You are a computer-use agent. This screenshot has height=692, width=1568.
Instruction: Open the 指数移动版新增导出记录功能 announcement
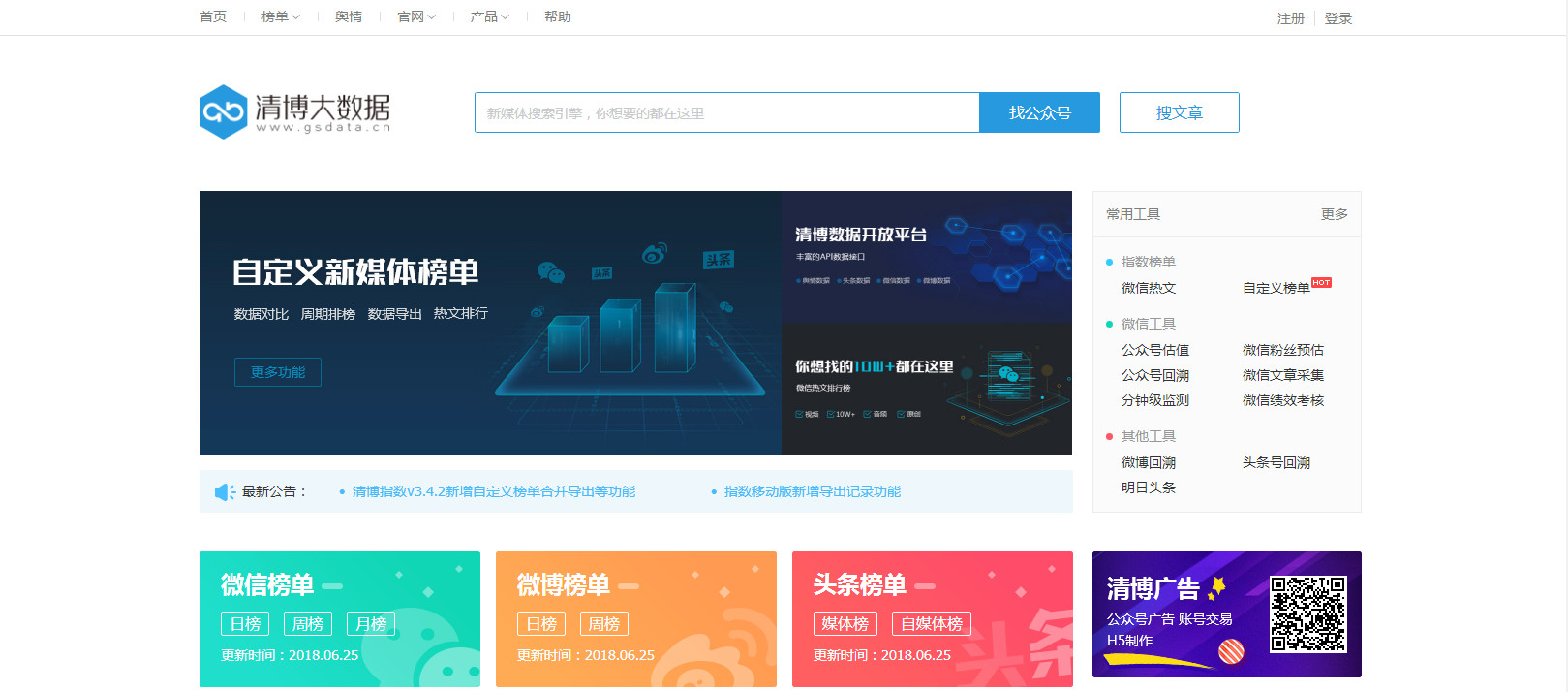click(x=813, y=491)
